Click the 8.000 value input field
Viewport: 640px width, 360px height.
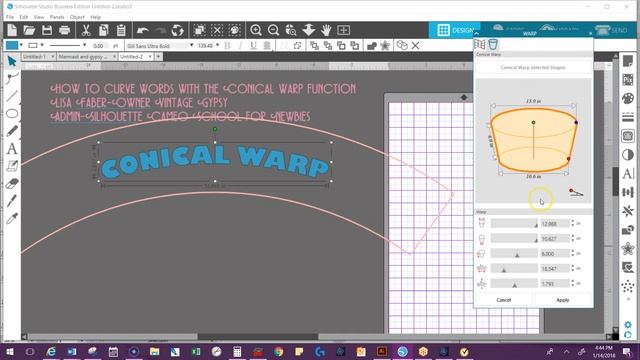pyautogui.click(x=555, y=253)
